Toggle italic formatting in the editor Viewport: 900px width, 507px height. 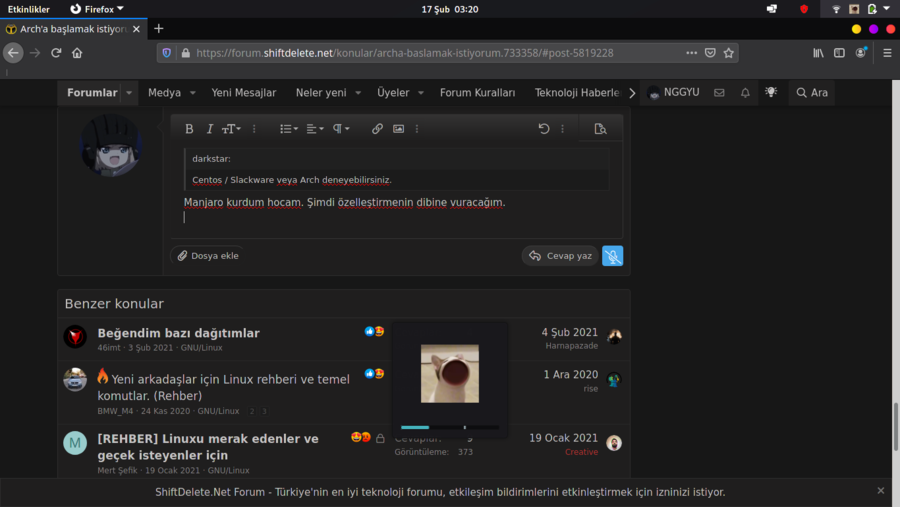pos(210,129)
